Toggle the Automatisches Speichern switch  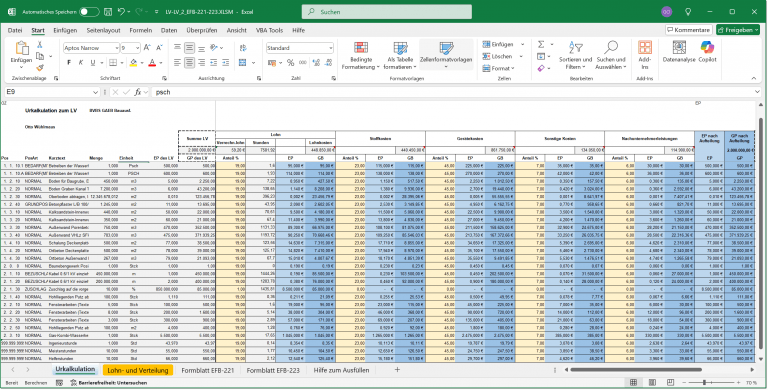89,11
